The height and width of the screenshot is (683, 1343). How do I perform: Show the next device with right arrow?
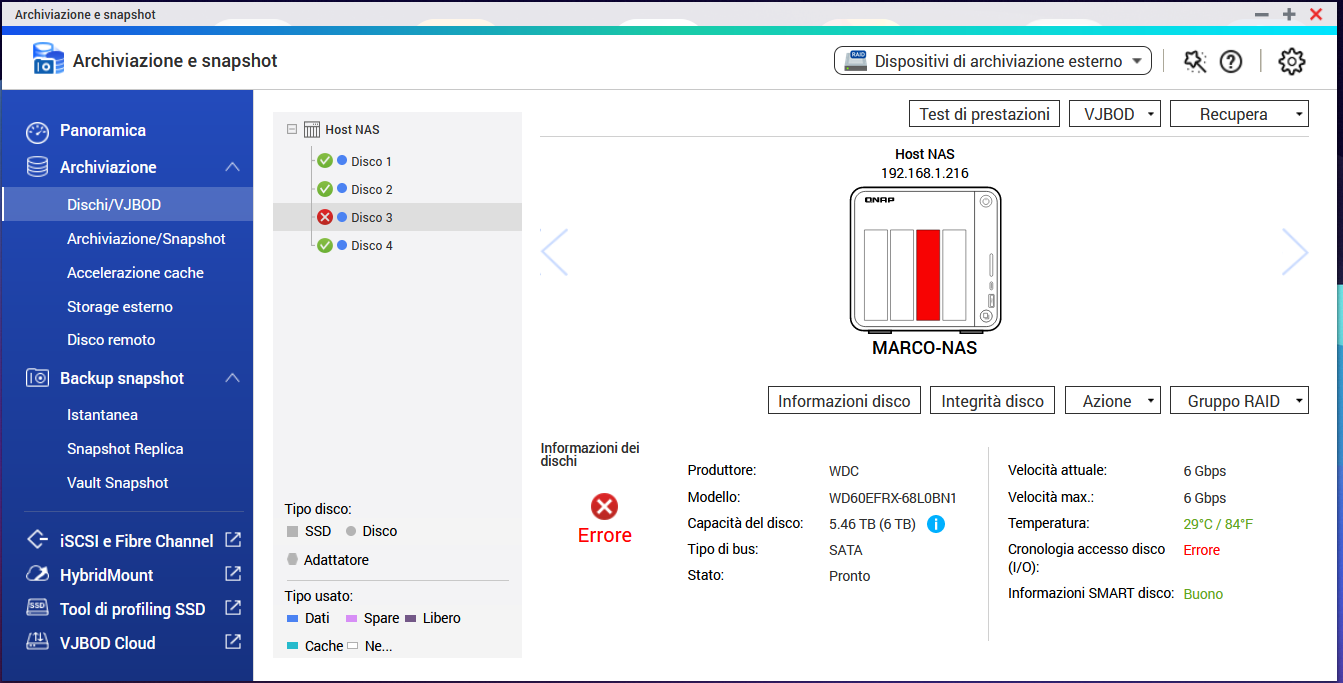click(x=1295, y=252)
